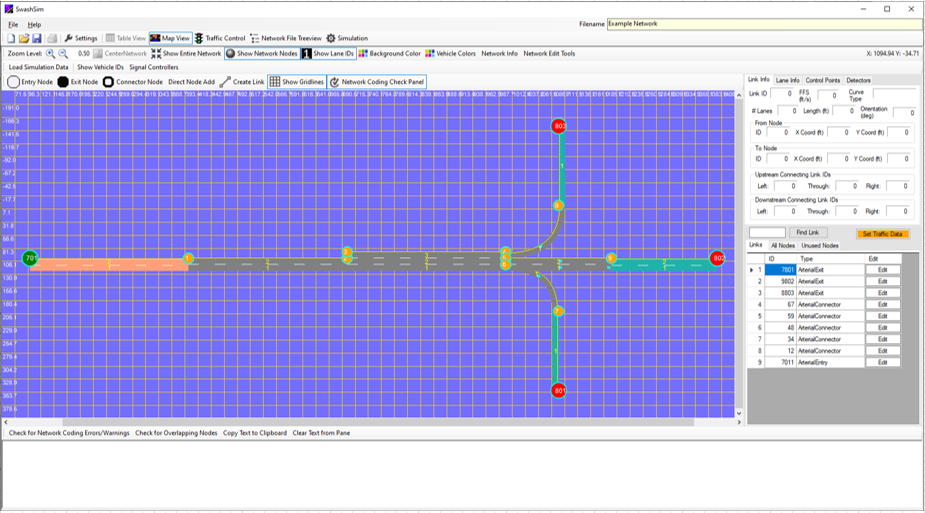Image resolution: width=925 pixels, height=513 pixels.
Task: Click Edit for link 8803
Action: [x=883, y=293]
